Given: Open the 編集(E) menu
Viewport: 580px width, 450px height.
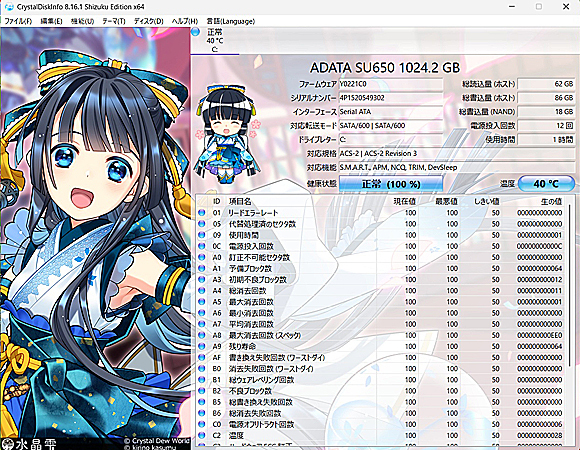Looking at the screenshot, I should [51, 21].
